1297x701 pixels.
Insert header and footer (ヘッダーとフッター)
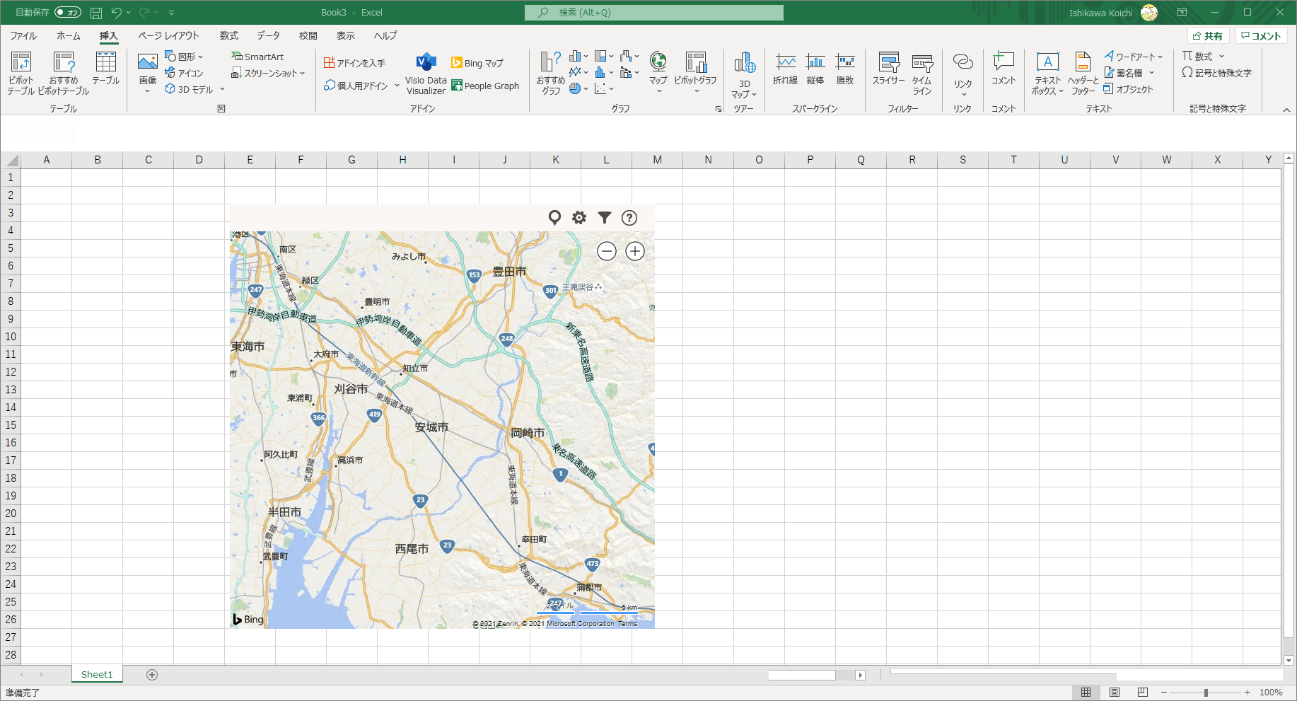point(1082,73)
